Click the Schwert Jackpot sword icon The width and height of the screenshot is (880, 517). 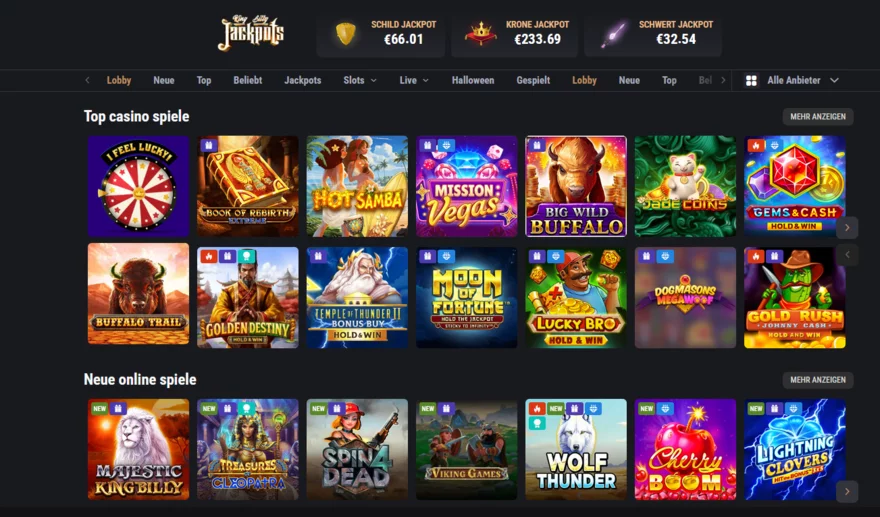pos(615,34)
